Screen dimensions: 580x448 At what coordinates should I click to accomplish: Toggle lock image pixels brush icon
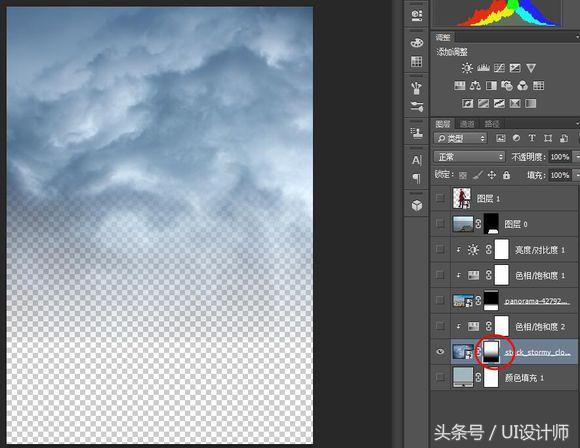click(x=478, y=175)
